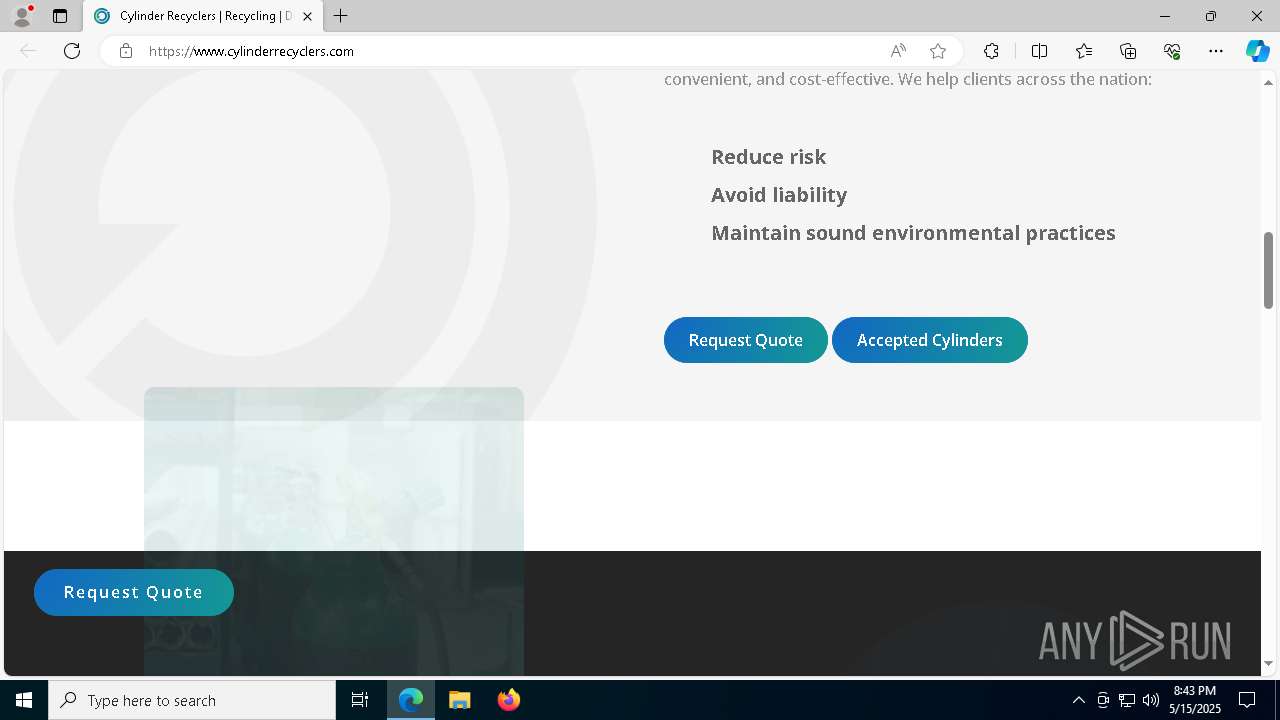Select the Cylinder Recyclers browser tab
Image resolution: width=1280 pixels, height=720 pixels.
coord(203,16)
